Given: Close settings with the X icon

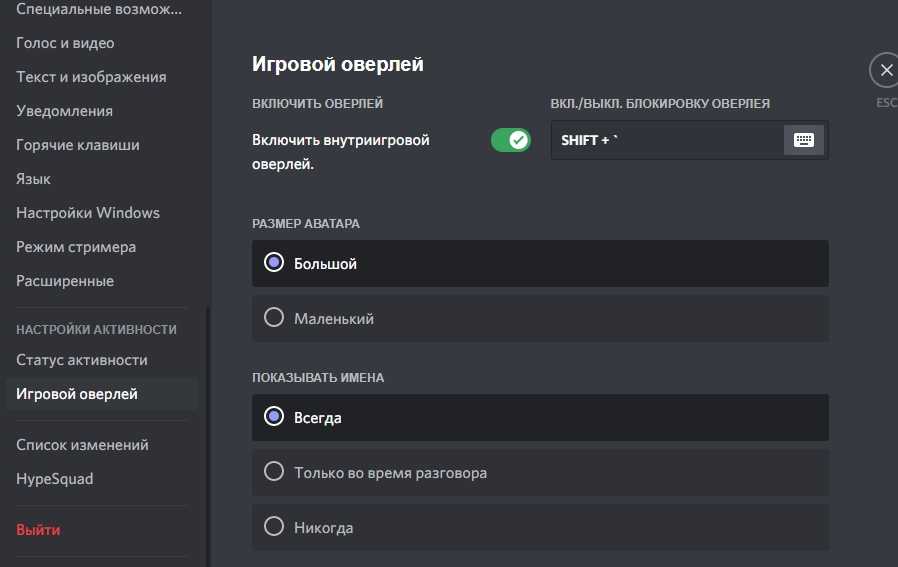Looking at the screenshot, I should 884,71.
